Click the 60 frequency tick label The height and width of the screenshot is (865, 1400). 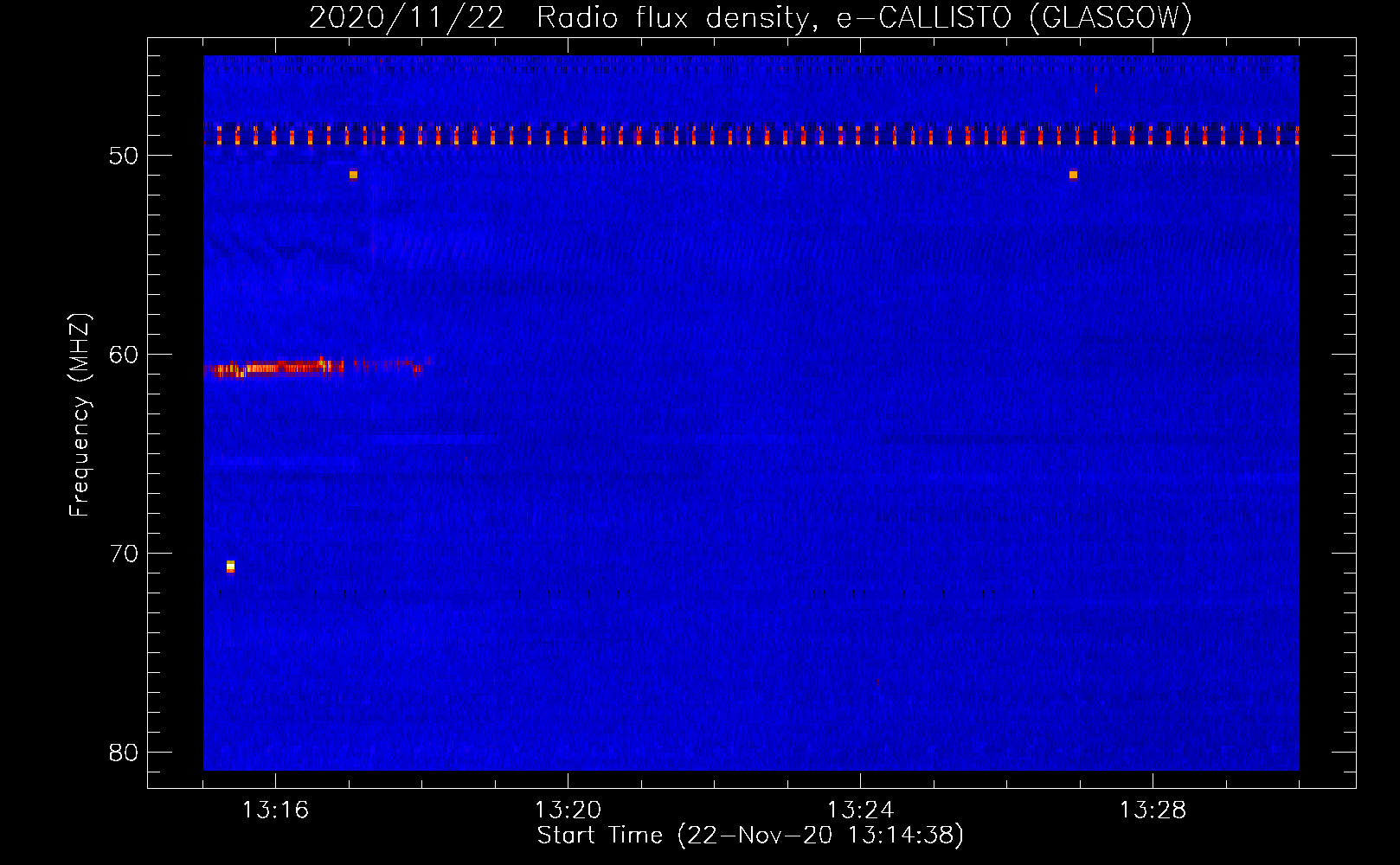(124, 355)
